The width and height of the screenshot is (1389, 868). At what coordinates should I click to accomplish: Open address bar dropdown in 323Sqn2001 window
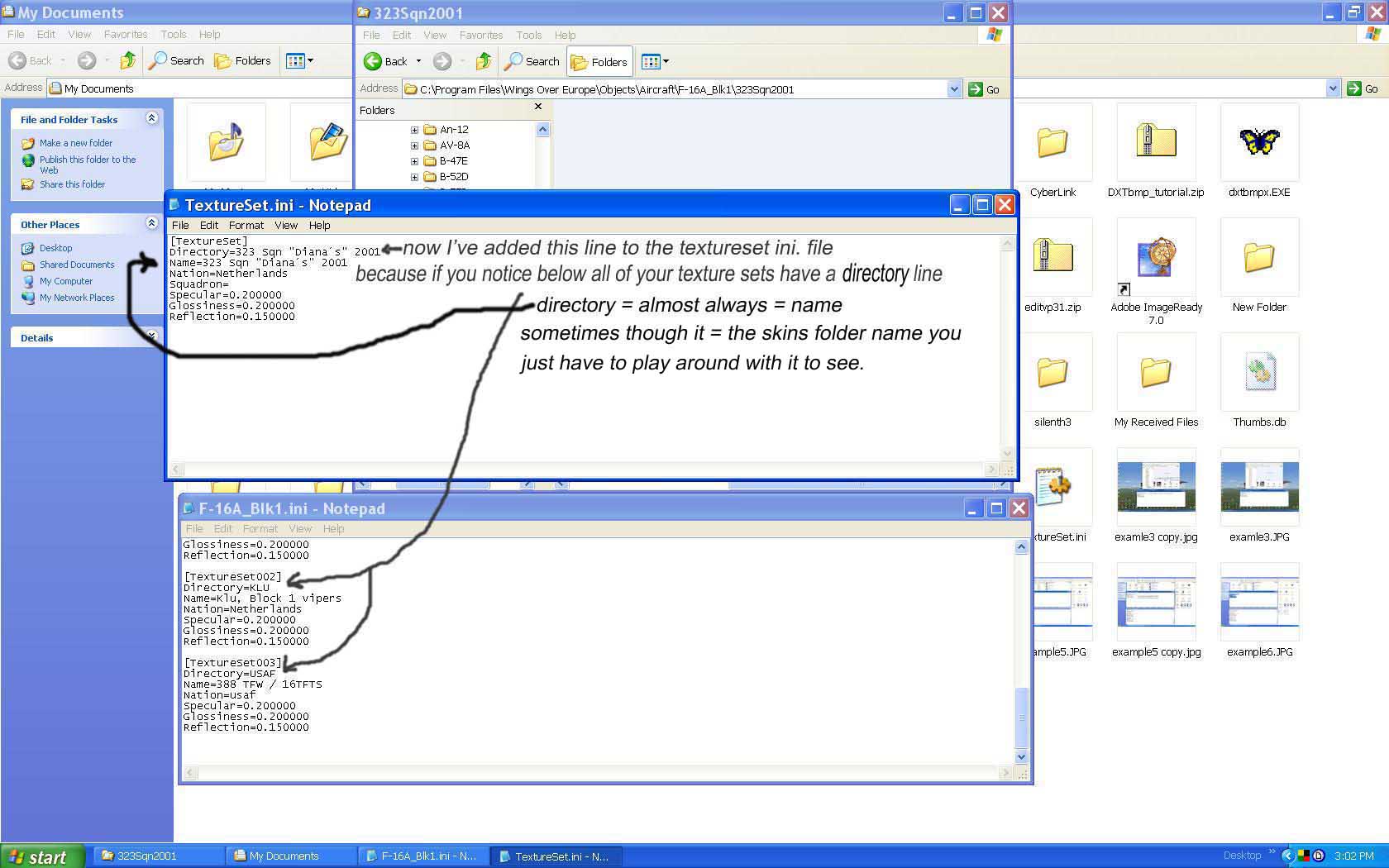point(954,89)
